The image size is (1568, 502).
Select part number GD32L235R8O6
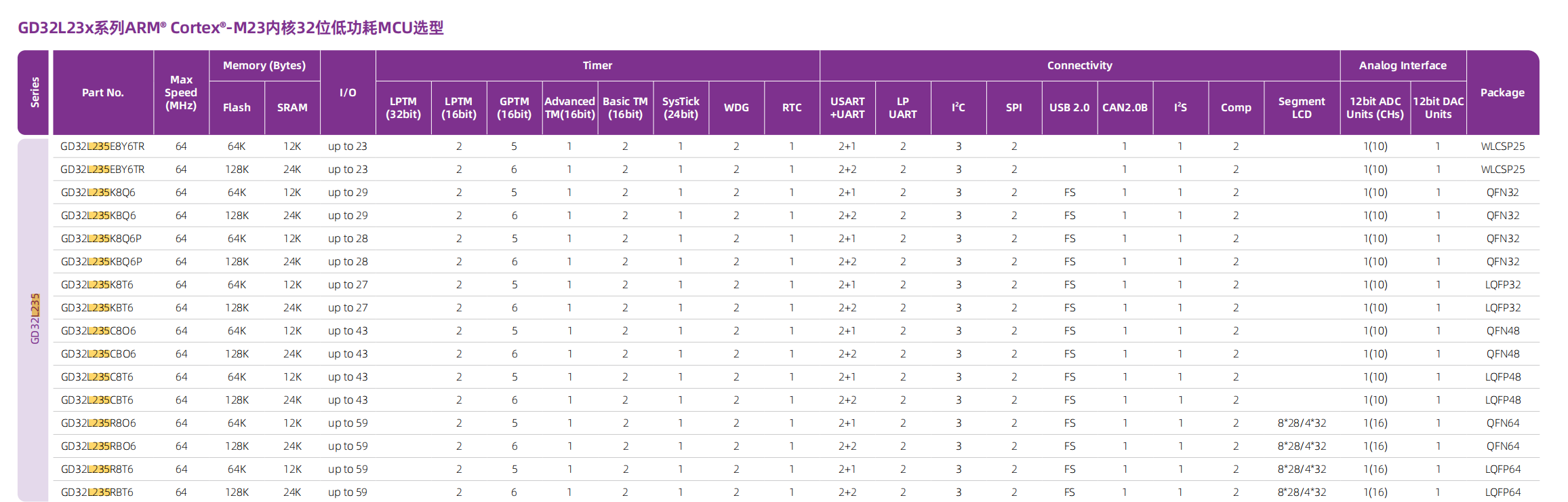(x=98, y=423)
